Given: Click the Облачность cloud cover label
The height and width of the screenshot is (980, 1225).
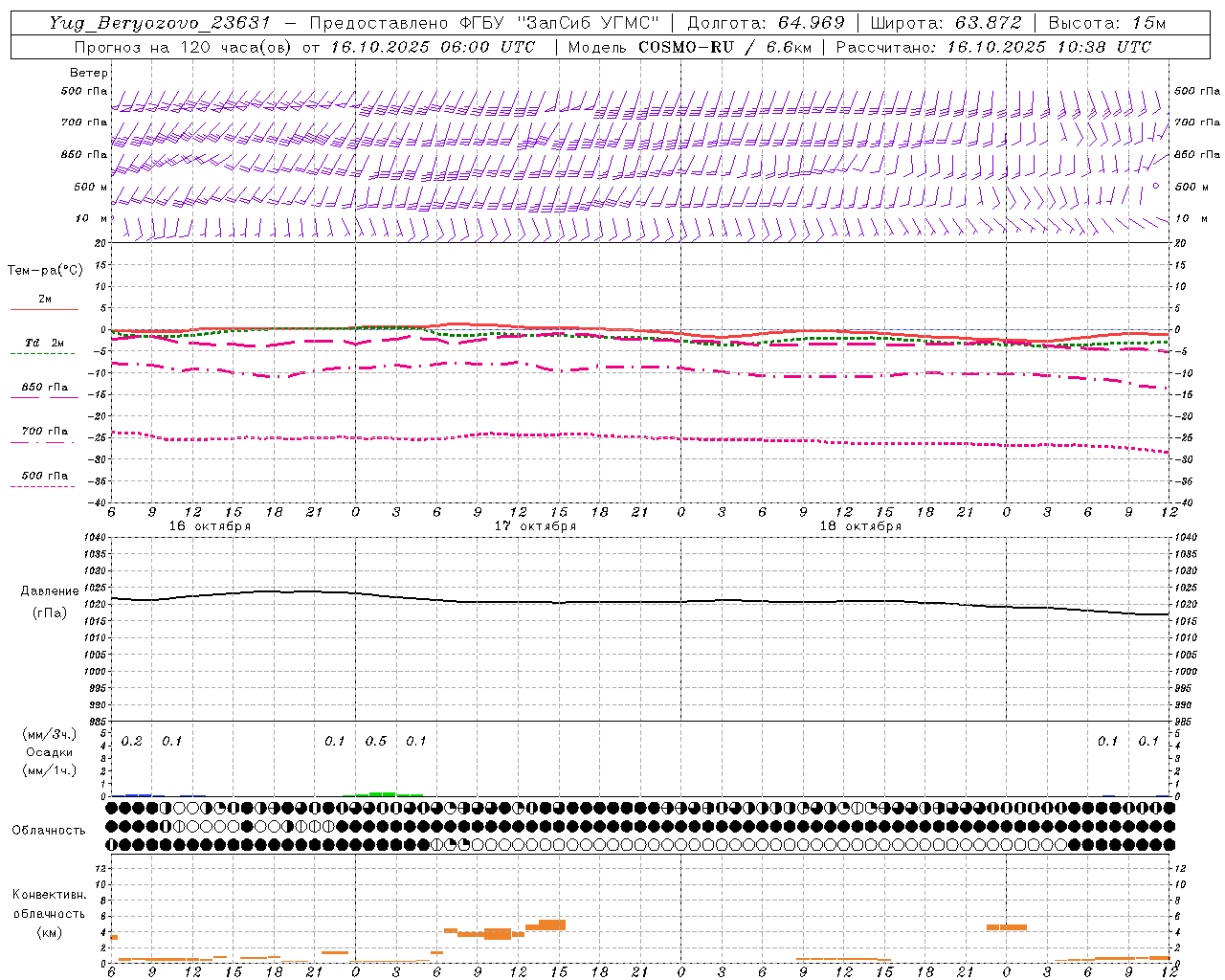Looking at the screenshot, I should pyautogui.click(x=49, y=830).
